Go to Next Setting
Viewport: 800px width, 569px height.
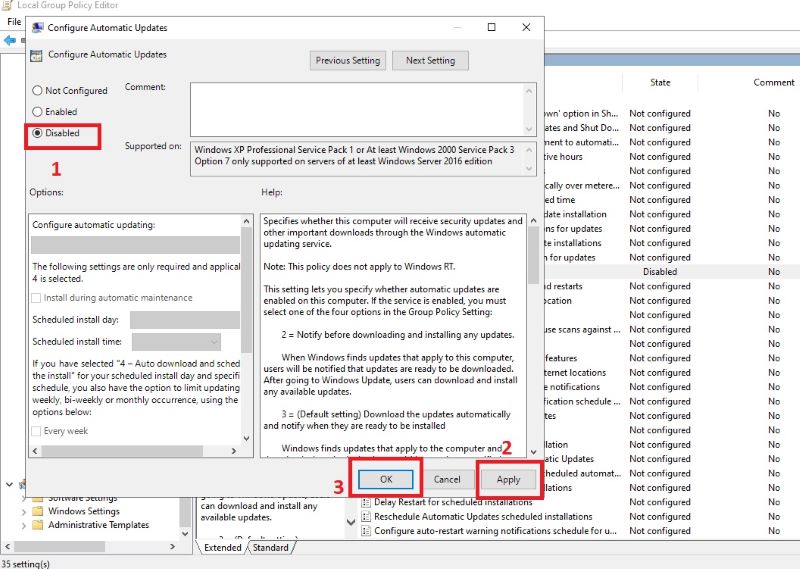tap(430, 60)
